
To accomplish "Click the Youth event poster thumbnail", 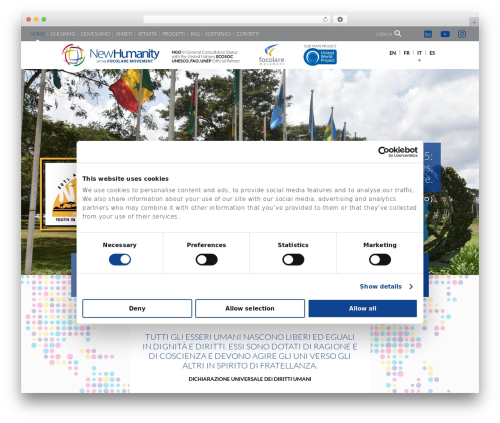I will [59, 194].
